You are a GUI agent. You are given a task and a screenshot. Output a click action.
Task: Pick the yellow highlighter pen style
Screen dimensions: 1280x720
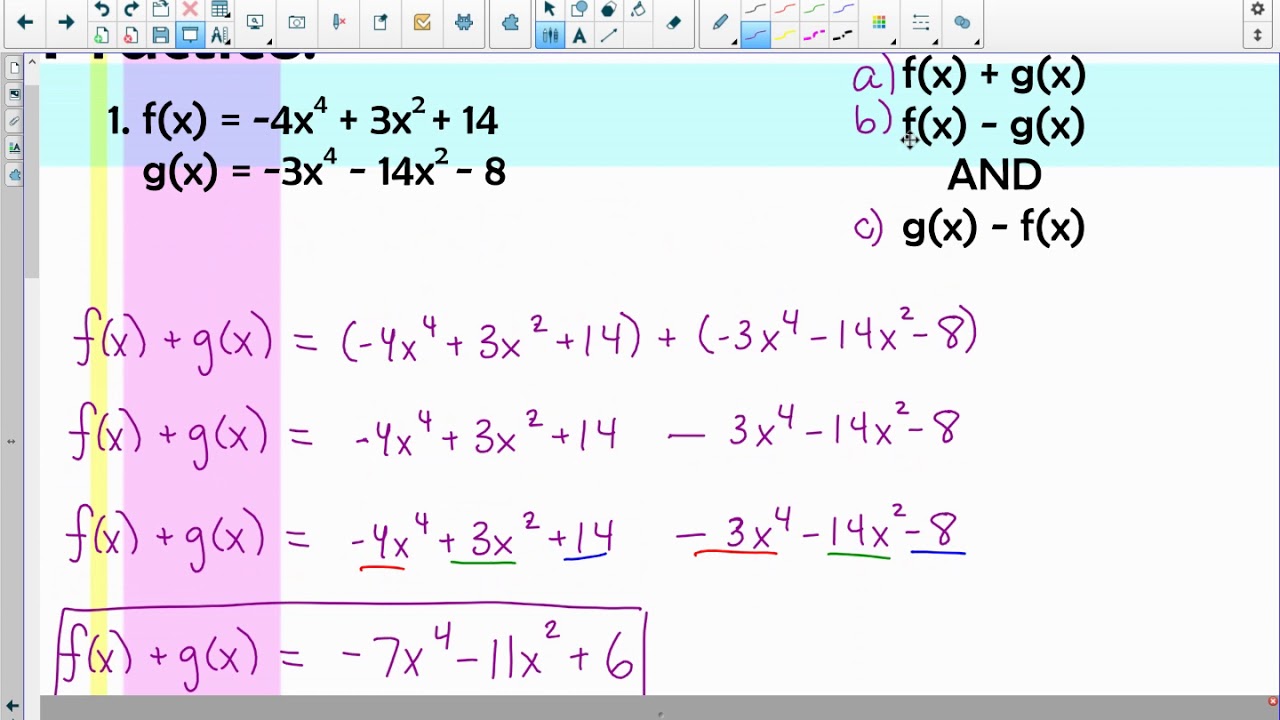pos(785,35)
